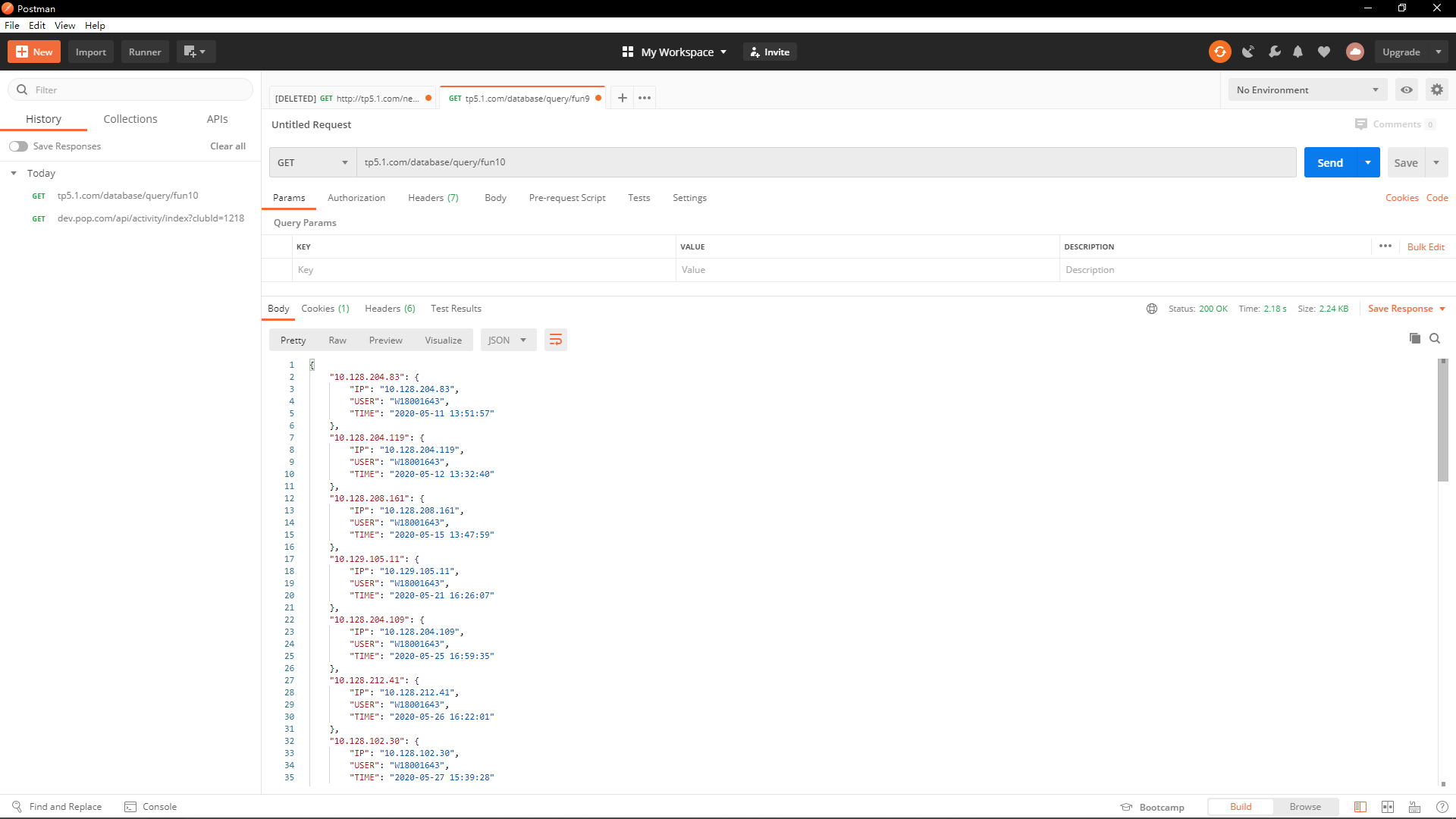
Task: Copy response body to clipboard icon
Action: click(1414, 338)
